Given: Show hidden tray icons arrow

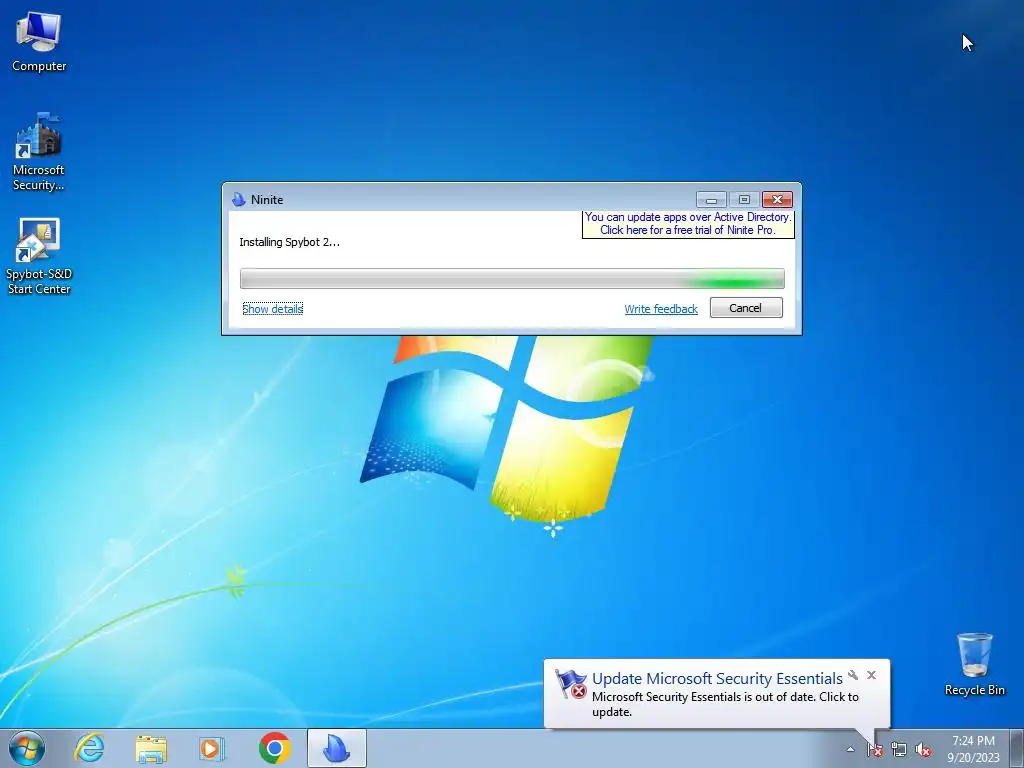Looking at the screenshot, I should coord(850,749).
